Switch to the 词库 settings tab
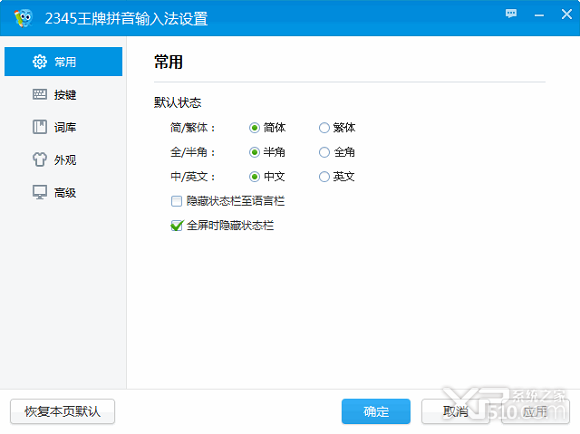Screen dimensions: 580x434 [x=63, y=127]
